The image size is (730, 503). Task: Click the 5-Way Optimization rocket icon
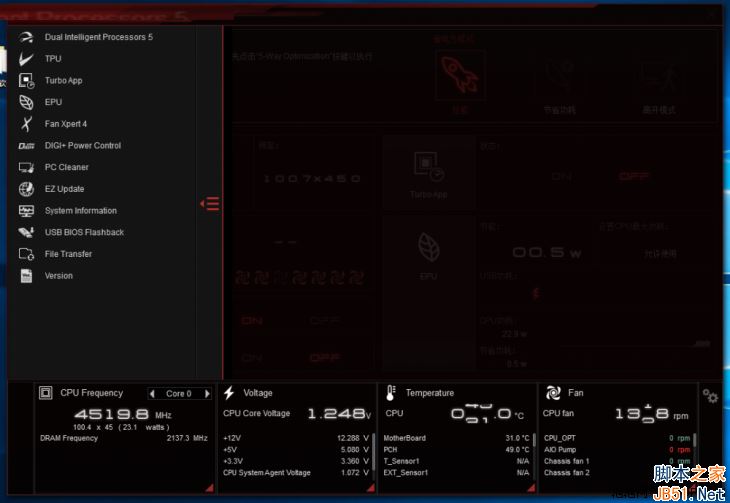point(460,75)
